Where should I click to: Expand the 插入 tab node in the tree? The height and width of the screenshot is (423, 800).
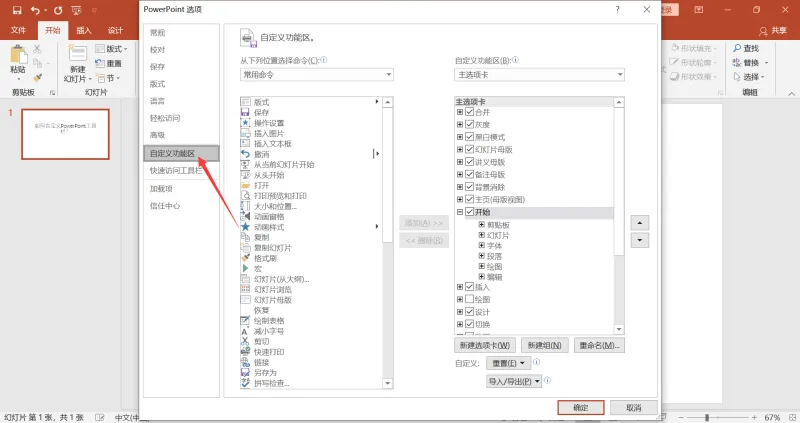460,287
